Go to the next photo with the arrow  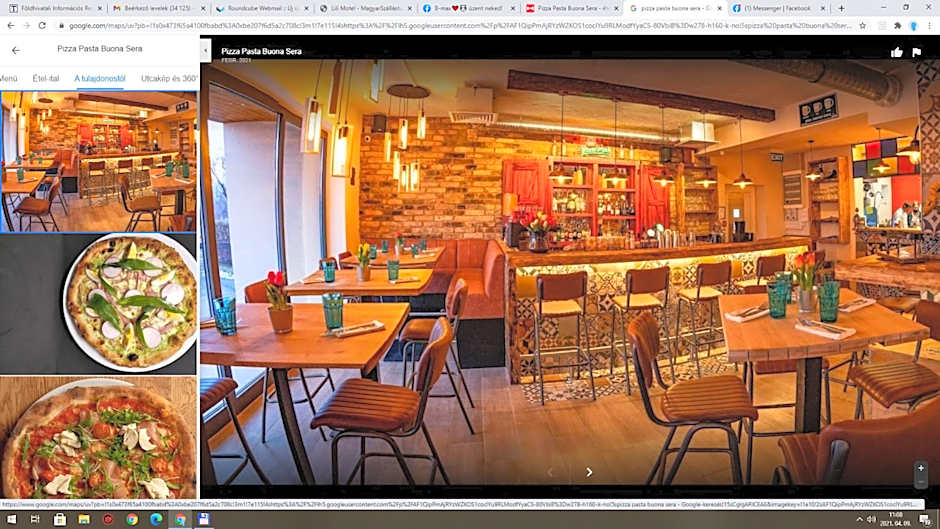pos(589,472)
